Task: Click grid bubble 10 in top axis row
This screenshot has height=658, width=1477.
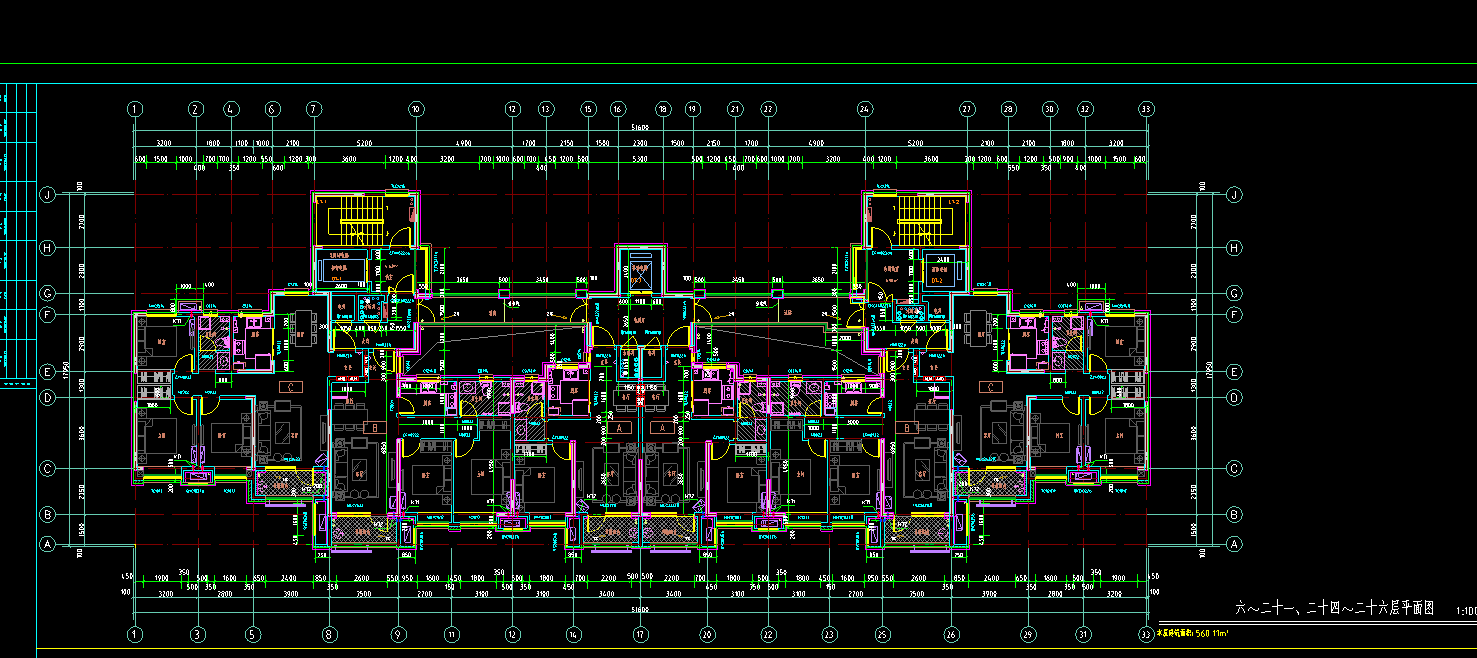Action: tap(416, 109)
